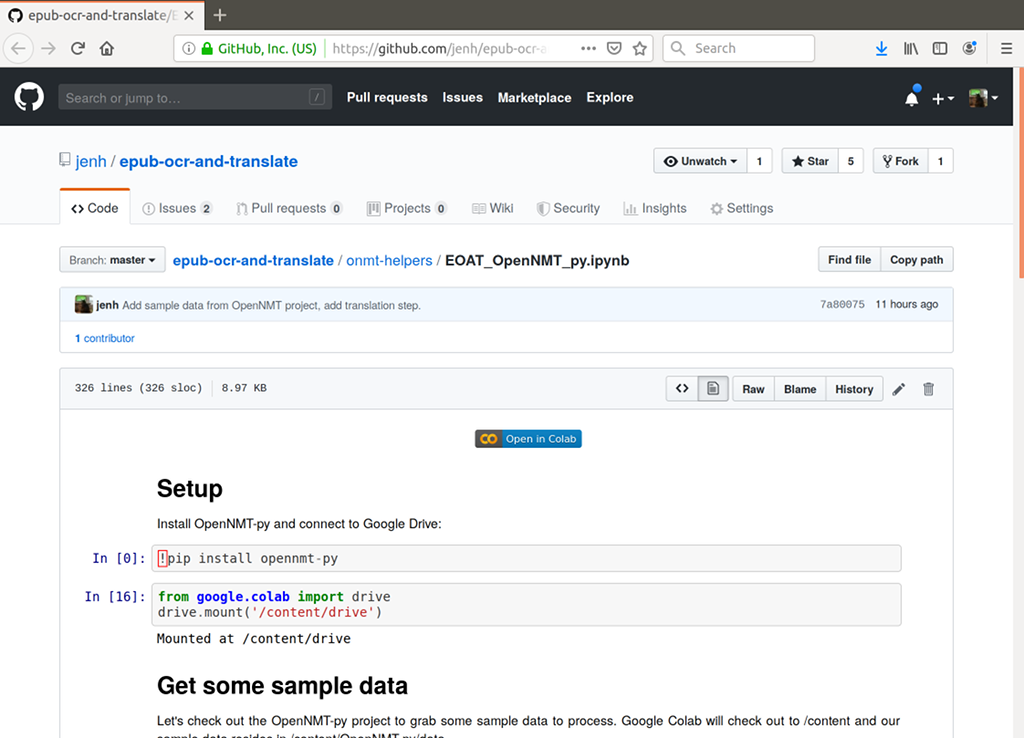
Task: Open the Wiki tab
Action: [x=492, y=208]
